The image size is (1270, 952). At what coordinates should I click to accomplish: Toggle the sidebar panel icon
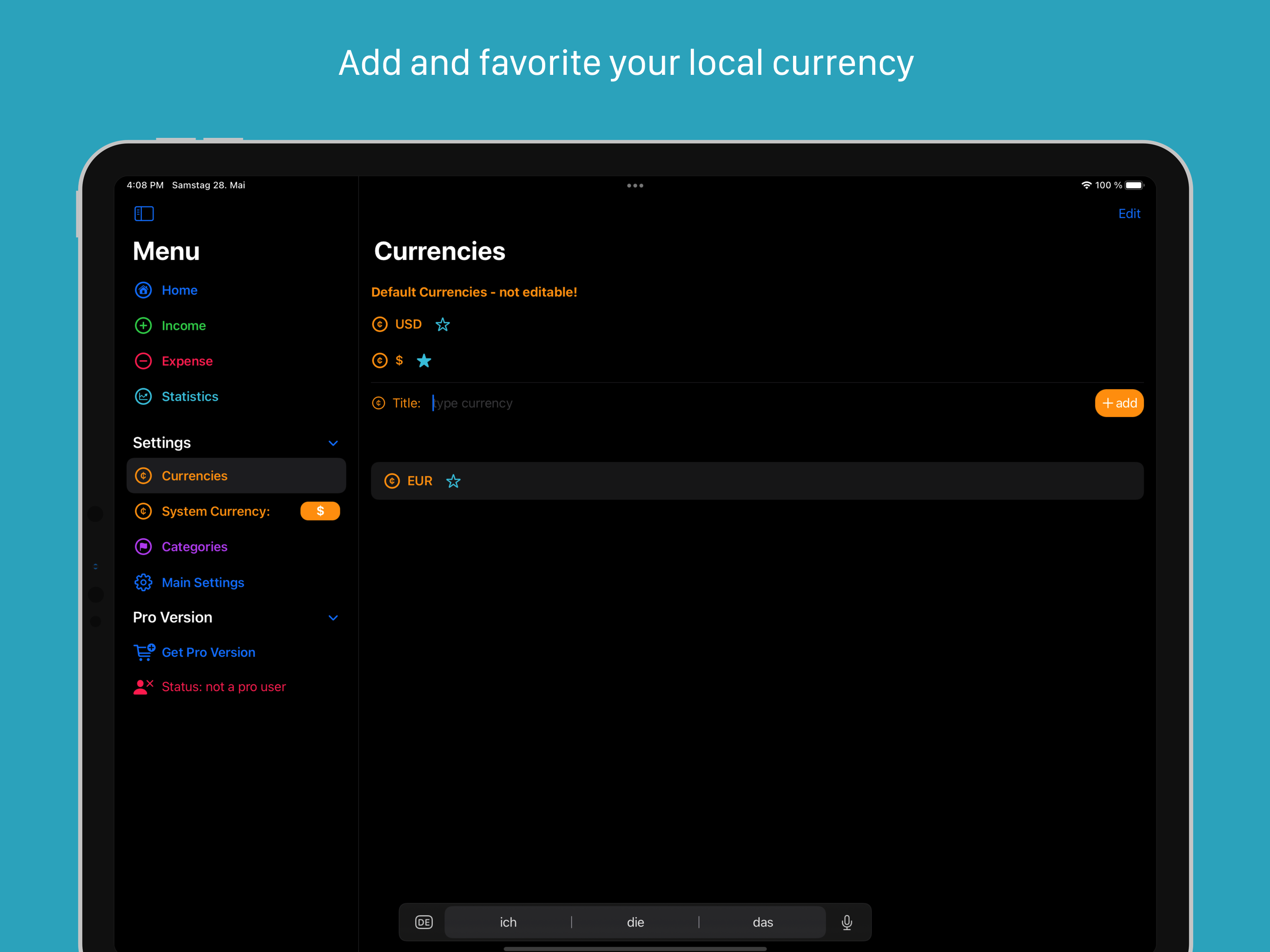tap(144, 214)
